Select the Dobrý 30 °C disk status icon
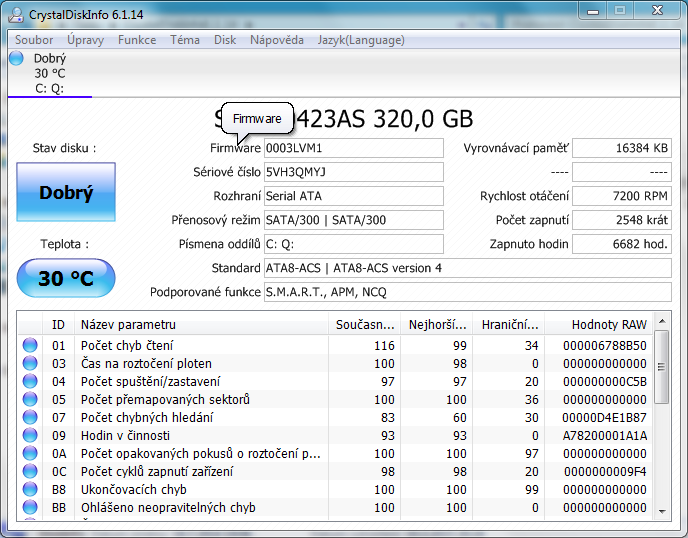The height and width of the screenshot is (538, 688). pyautogui.click(x=16, y=59)
